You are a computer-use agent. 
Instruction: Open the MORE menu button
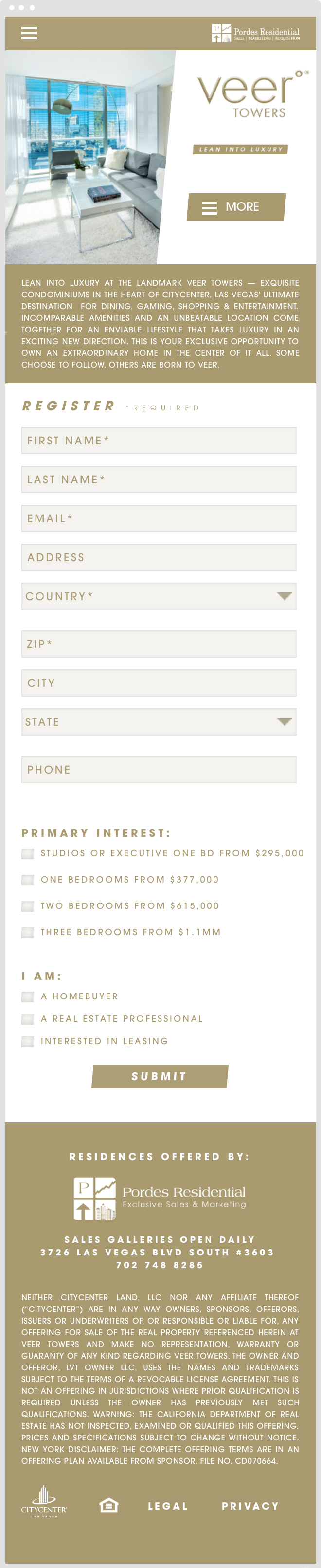point(236,207)
